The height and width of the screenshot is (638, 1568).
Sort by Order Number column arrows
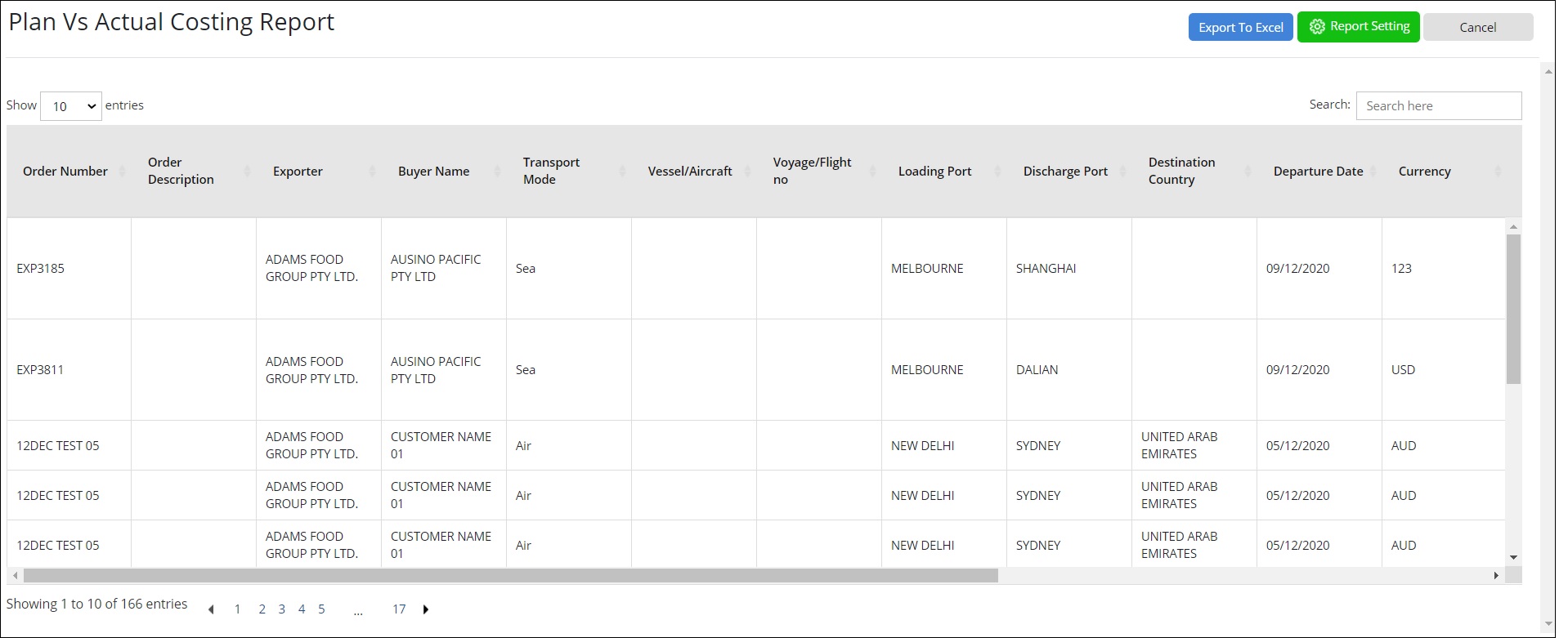point(123,171)
